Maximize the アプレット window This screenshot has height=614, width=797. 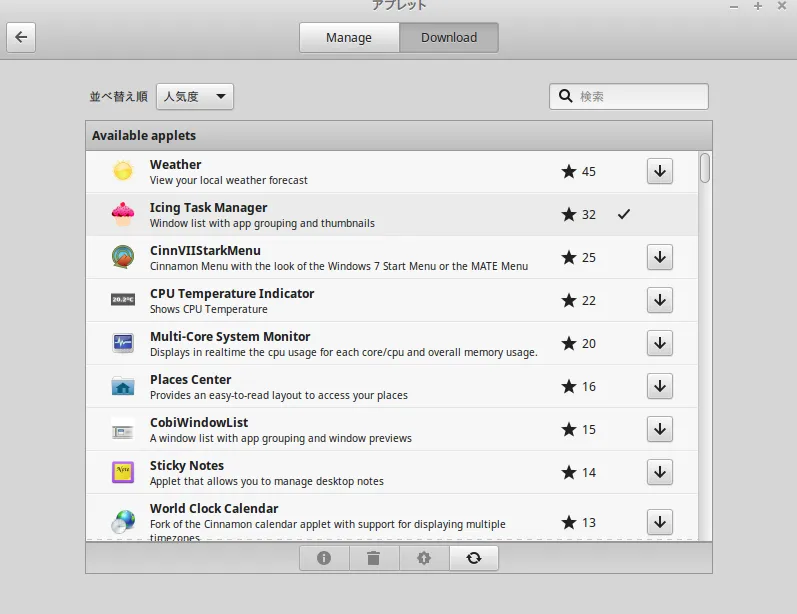point(758,6)
